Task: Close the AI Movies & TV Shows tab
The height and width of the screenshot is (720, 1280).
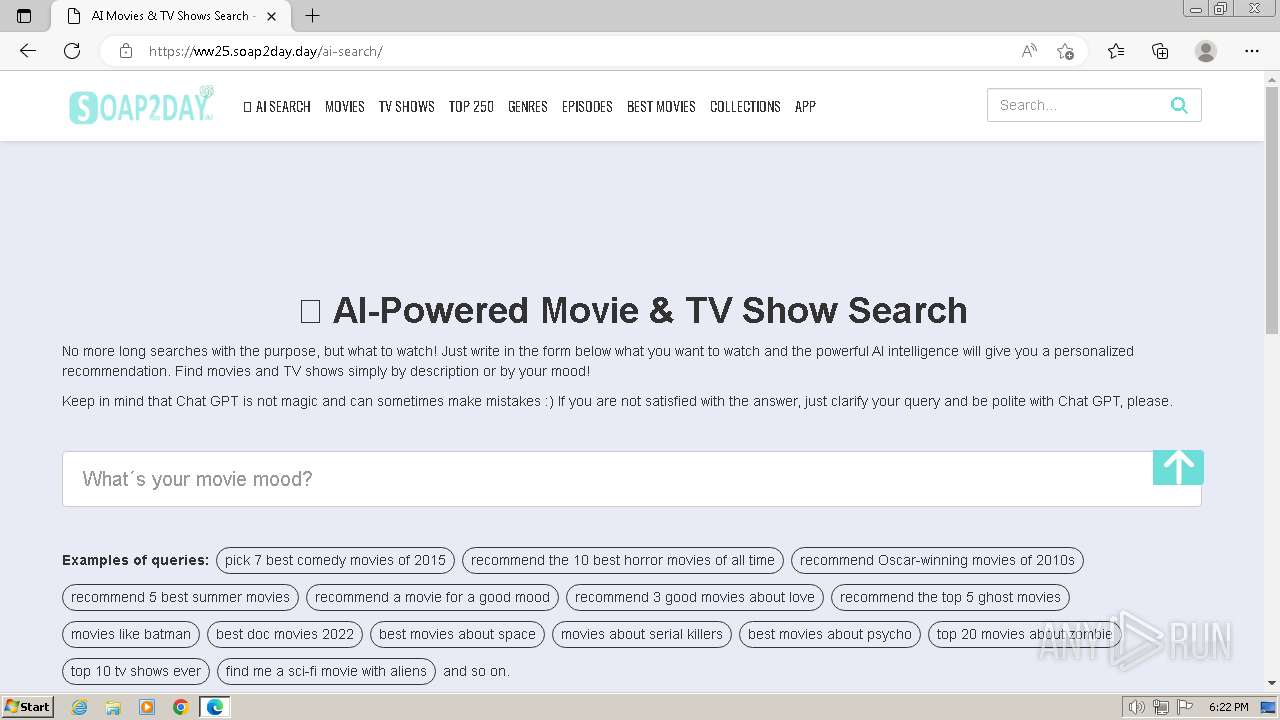Action: tap(271, 16)
